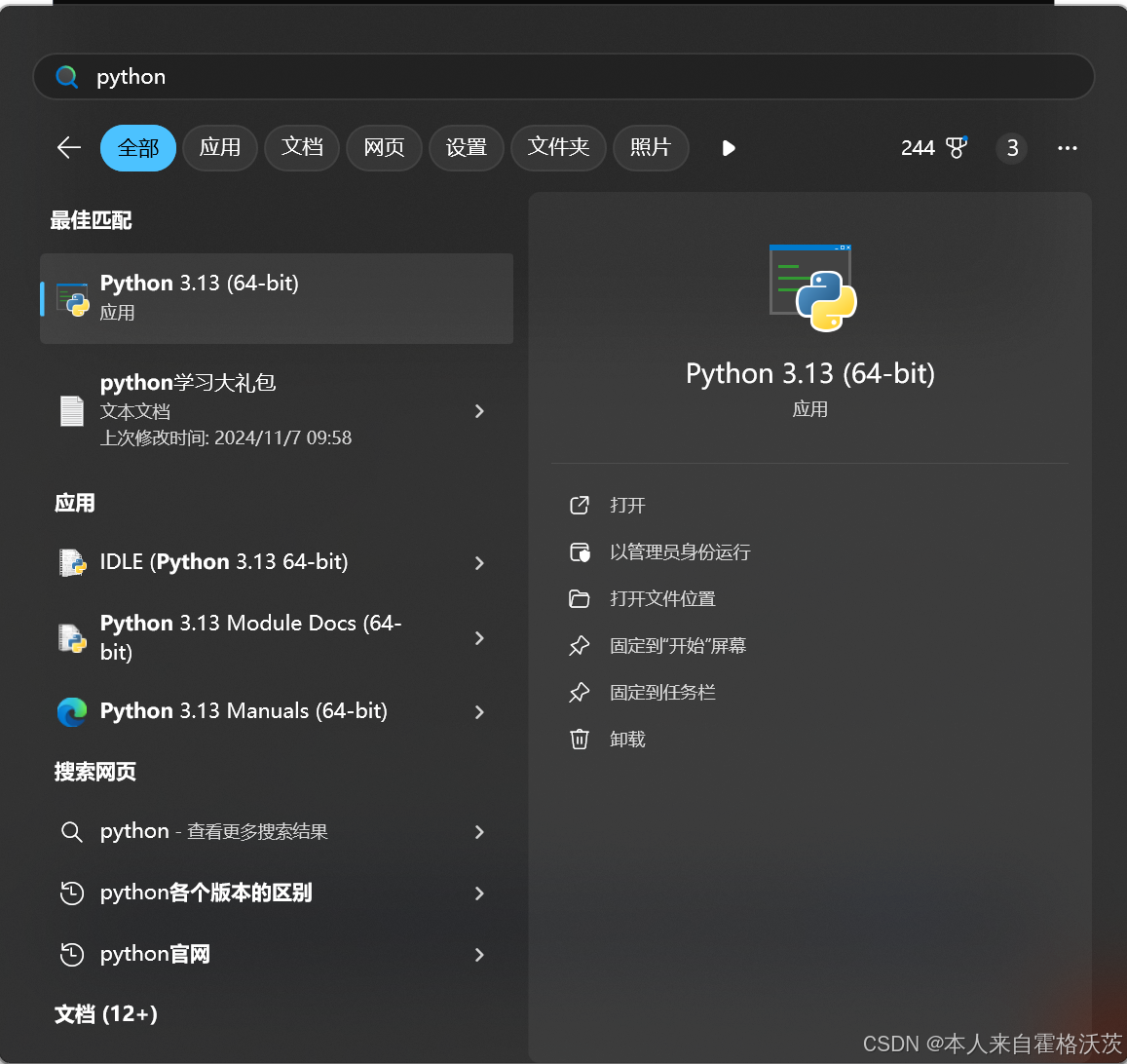Open python 查看更多搜索结果 web search

pos(277,832)
